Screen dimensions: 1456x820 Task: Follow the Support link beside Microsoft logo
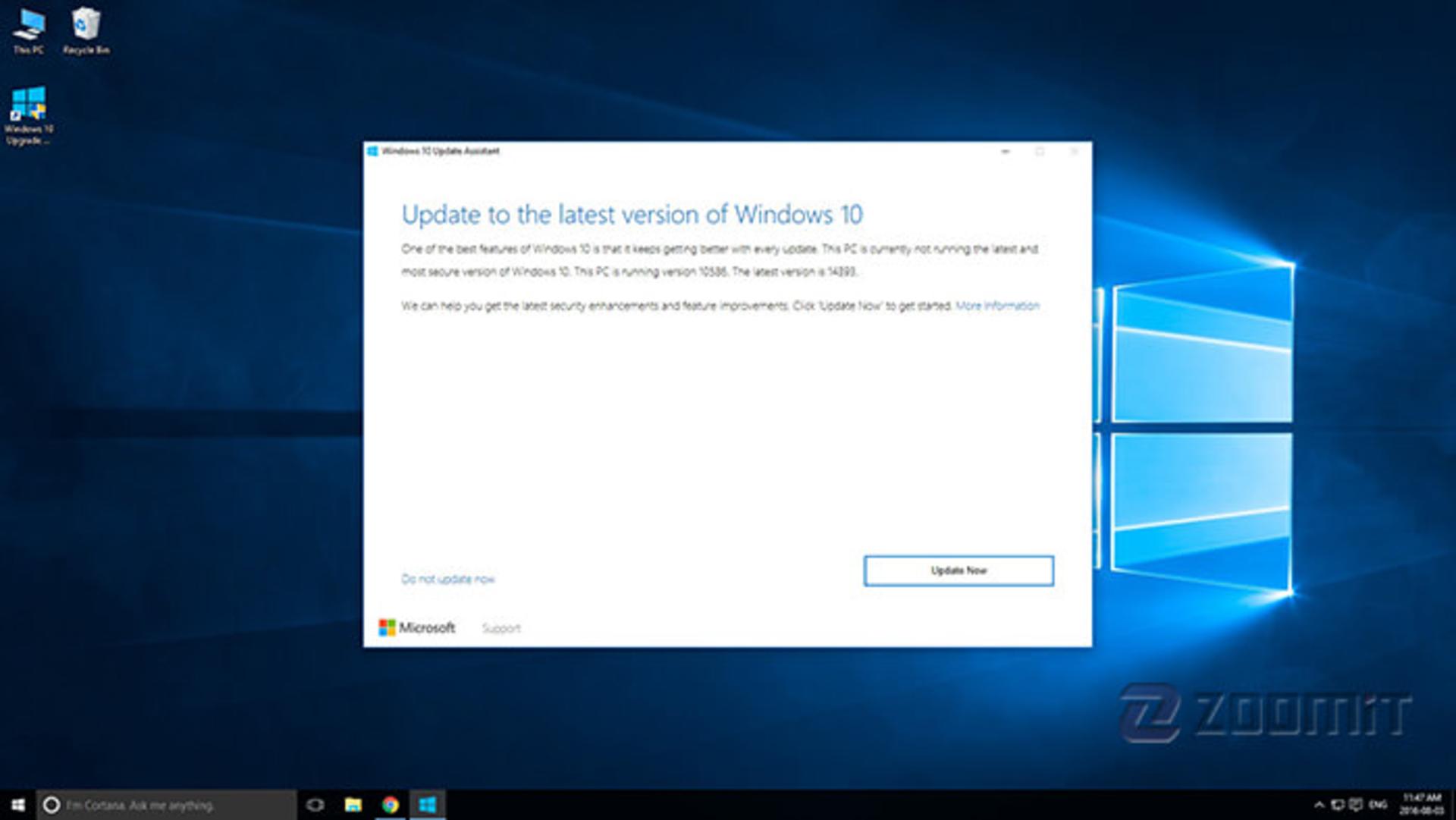coord(501,628)
